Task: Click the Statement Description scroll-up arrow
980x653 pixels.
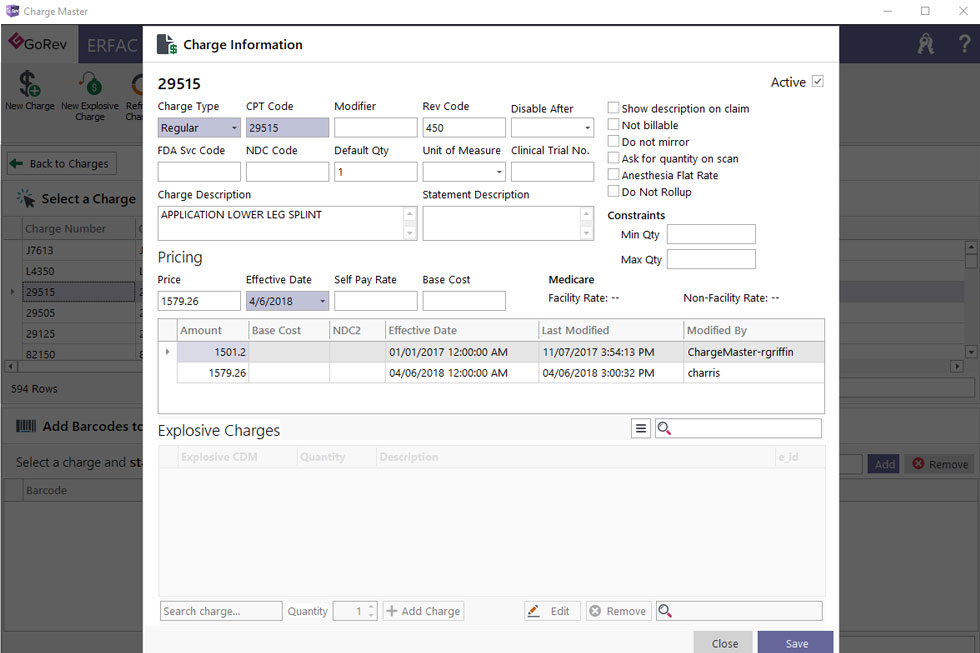Action: coord(586,214)
